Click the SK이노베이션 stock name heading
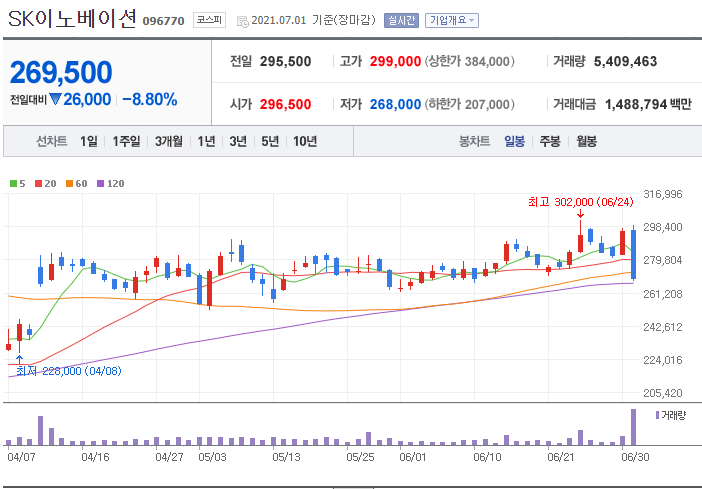Viewport: 702px width, 489px height. click(72, 19)
